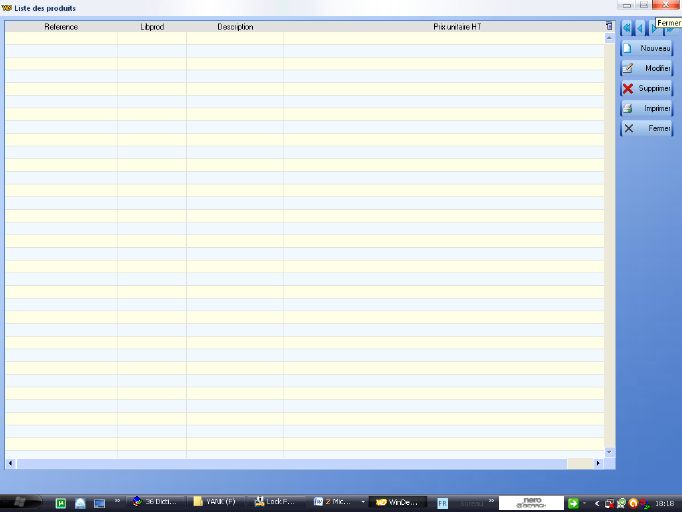Open the Bureau toolbar label
682x512 pixels.
point(472,503)
